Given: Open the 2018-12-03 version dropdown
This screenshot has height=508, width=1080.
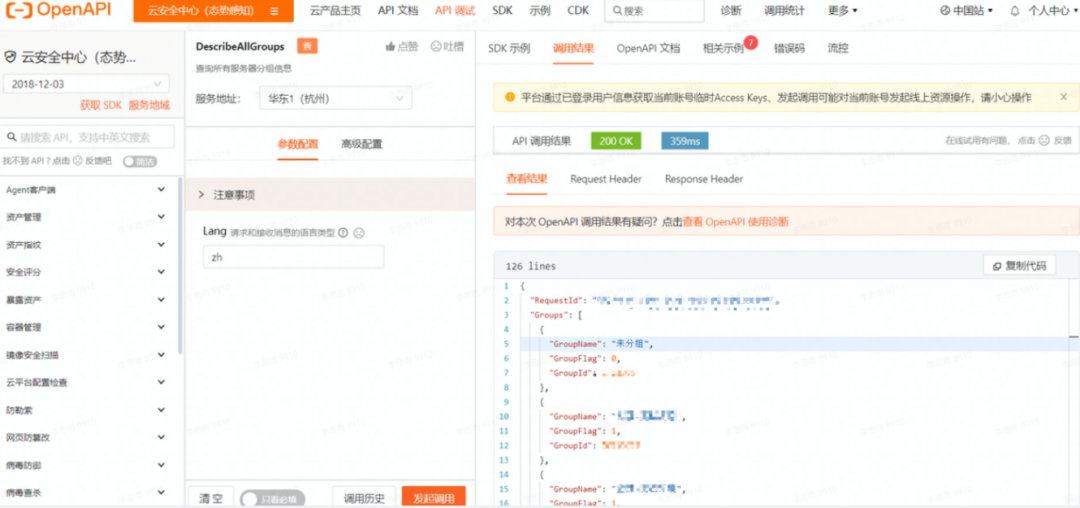Looking at the screenshot, I should click(x=87, y=84).
